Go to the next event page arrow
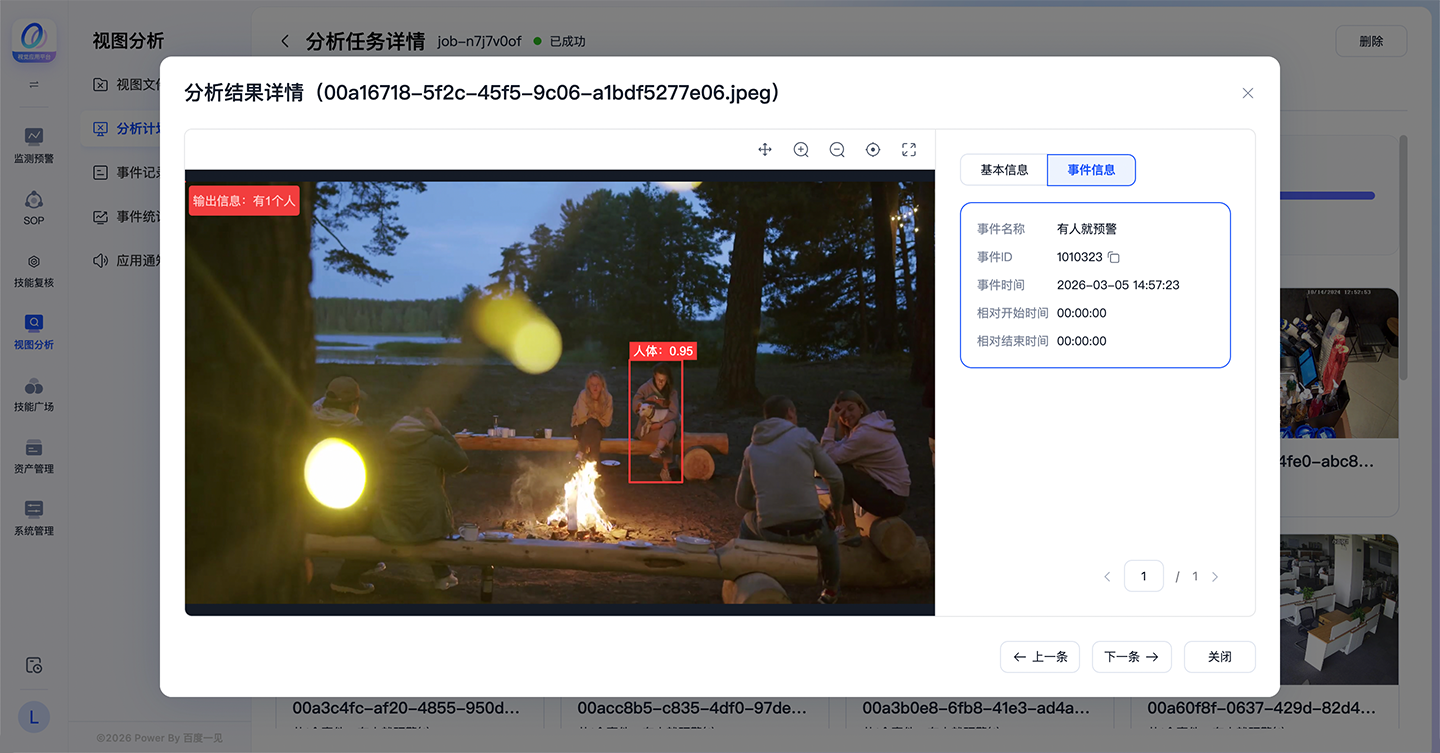The height and width of the screenshot is (753, 1440). point(1215,577)
